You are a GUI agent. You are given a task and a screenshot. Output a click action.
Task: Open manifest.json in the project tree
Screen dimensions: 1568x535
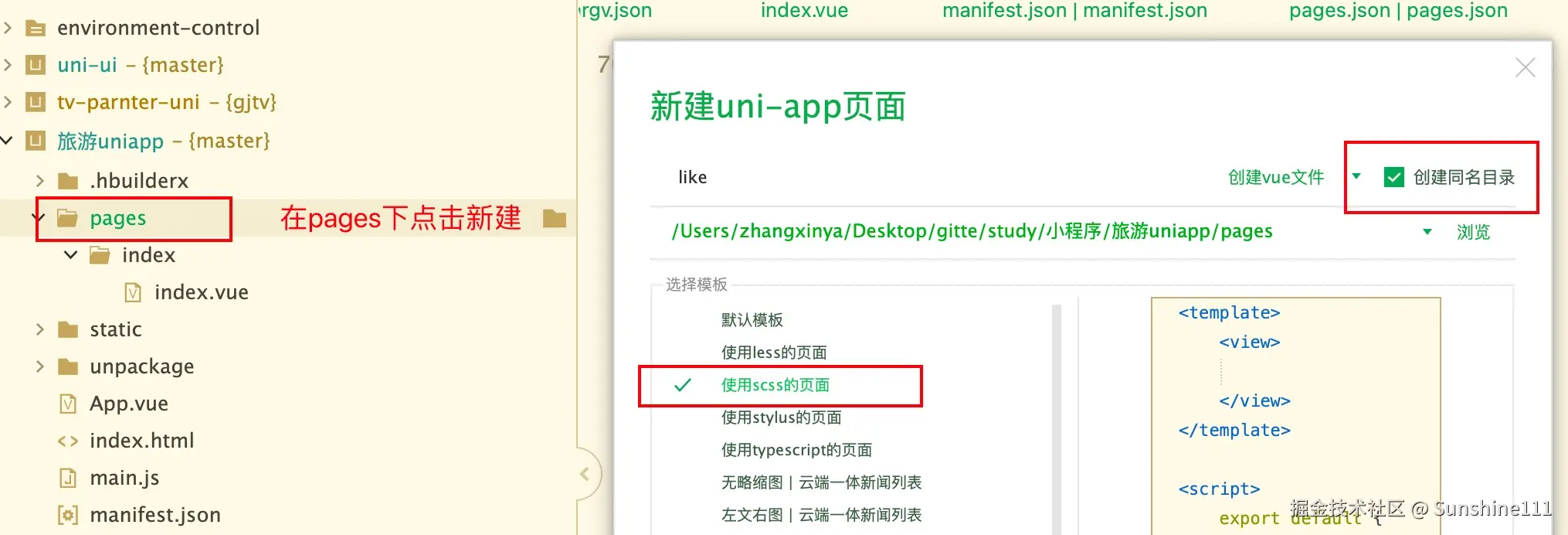(155, 515)
